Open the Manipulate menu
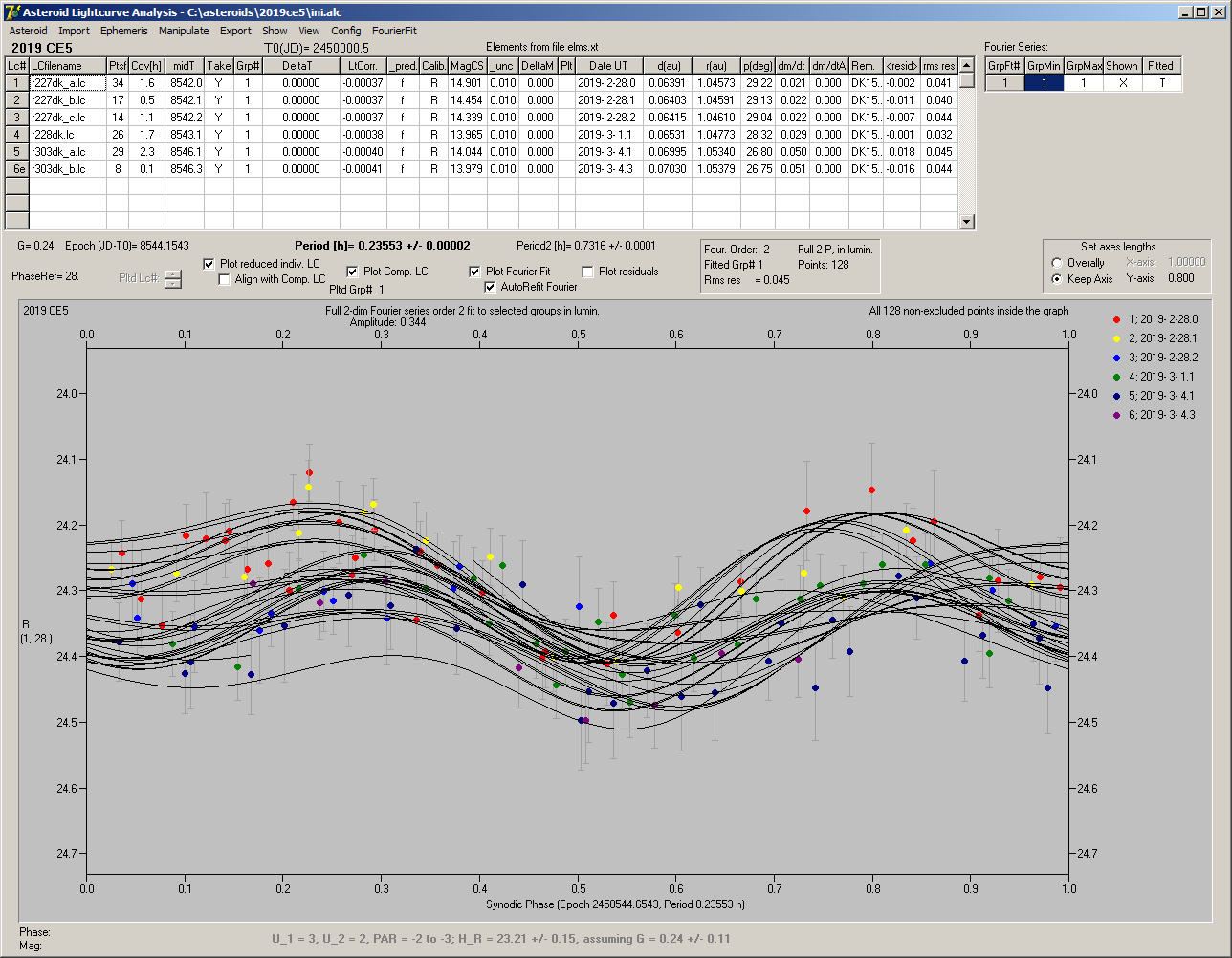The image size is (1232, 958). 184,31
